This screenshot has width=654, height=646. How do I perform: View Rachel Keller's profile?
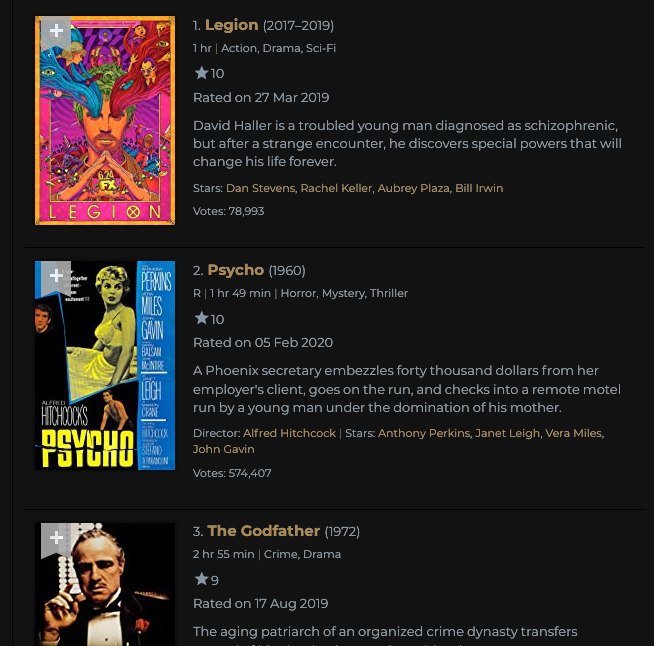coord(336,188)
